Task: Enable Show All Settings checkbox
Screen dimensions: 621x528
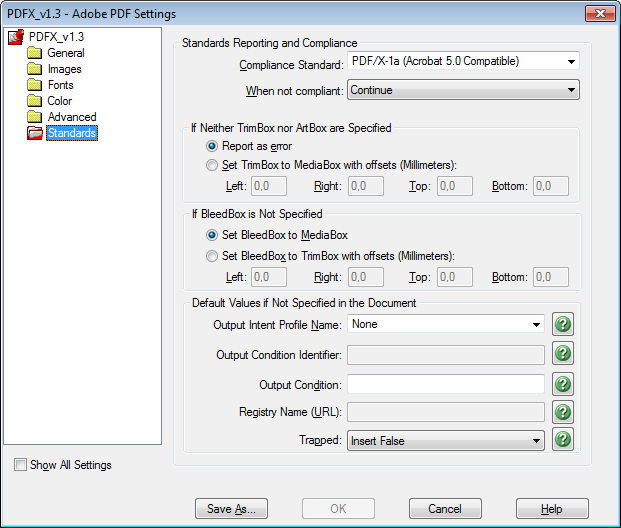Action: pyautogui.click(x=20, y=464)
